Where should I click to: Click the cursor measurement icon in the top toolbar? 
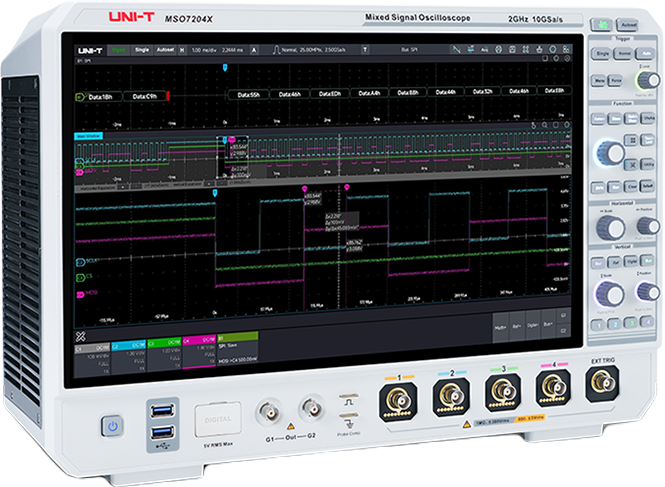coord(456,50)
